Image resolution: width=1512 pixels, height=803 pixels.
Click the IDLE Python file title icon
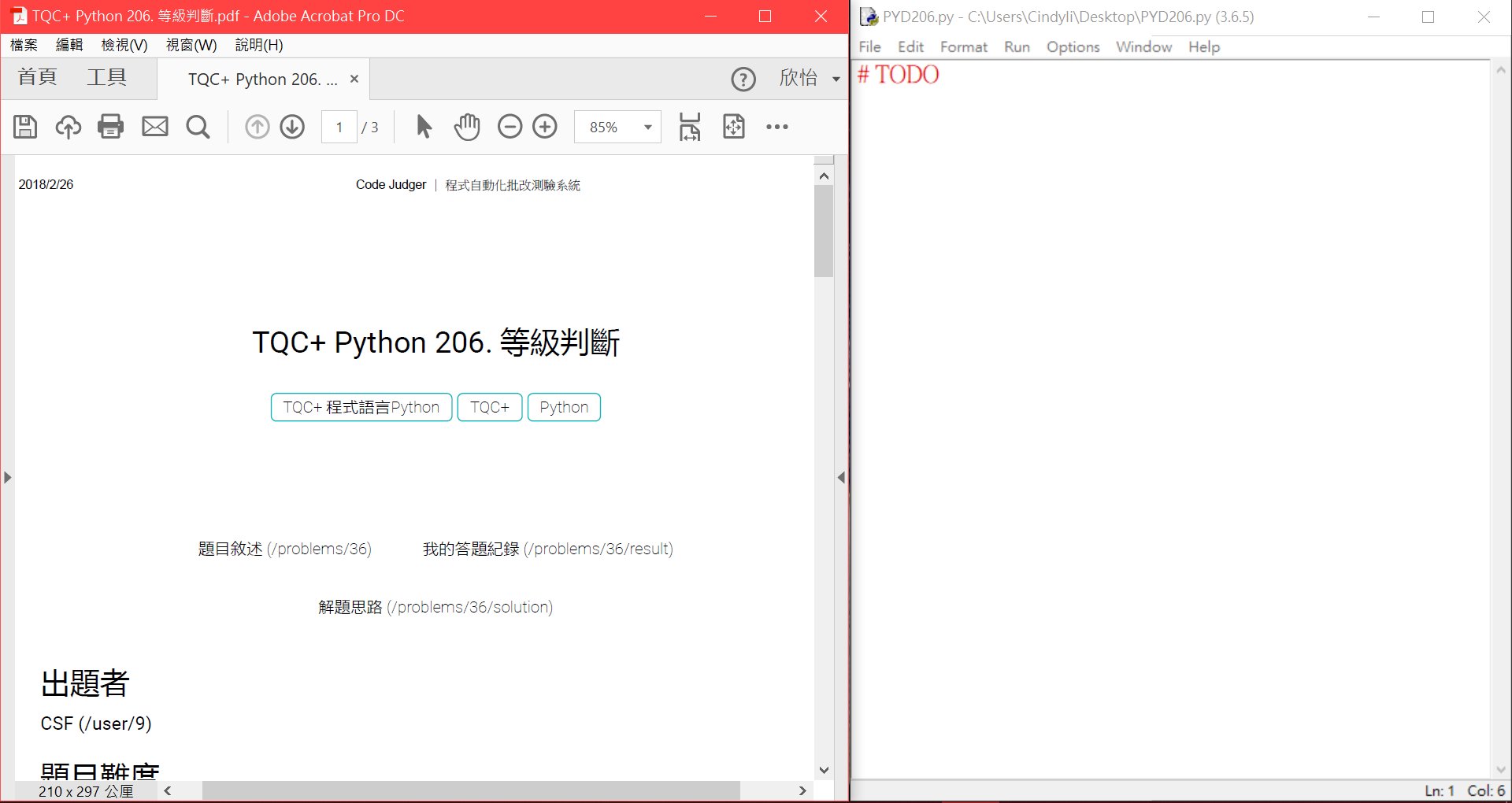click(869, 17)
